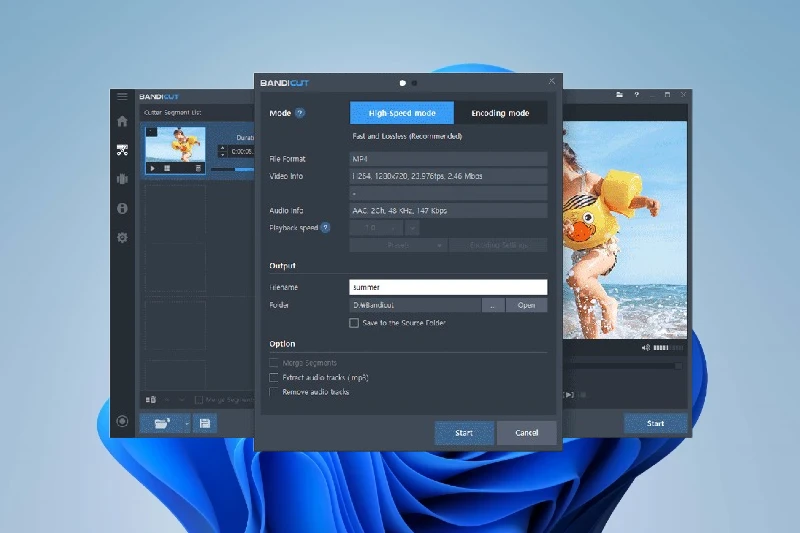Click the Open folder button
800x533 pixels.
[x=527, y=306]
